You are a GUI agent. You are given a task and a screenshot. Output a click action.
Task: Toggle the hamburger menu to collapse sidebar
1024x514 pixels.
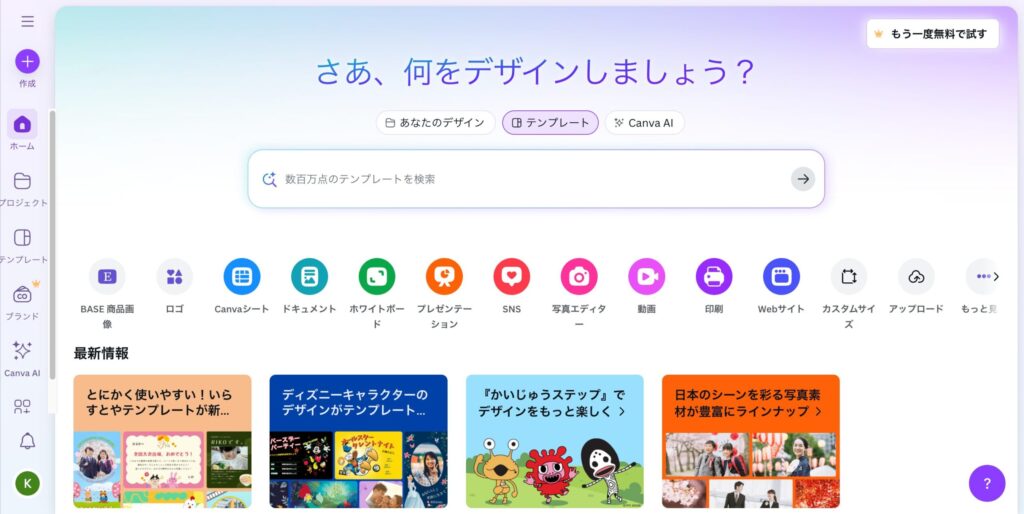(x=27, y=22)
